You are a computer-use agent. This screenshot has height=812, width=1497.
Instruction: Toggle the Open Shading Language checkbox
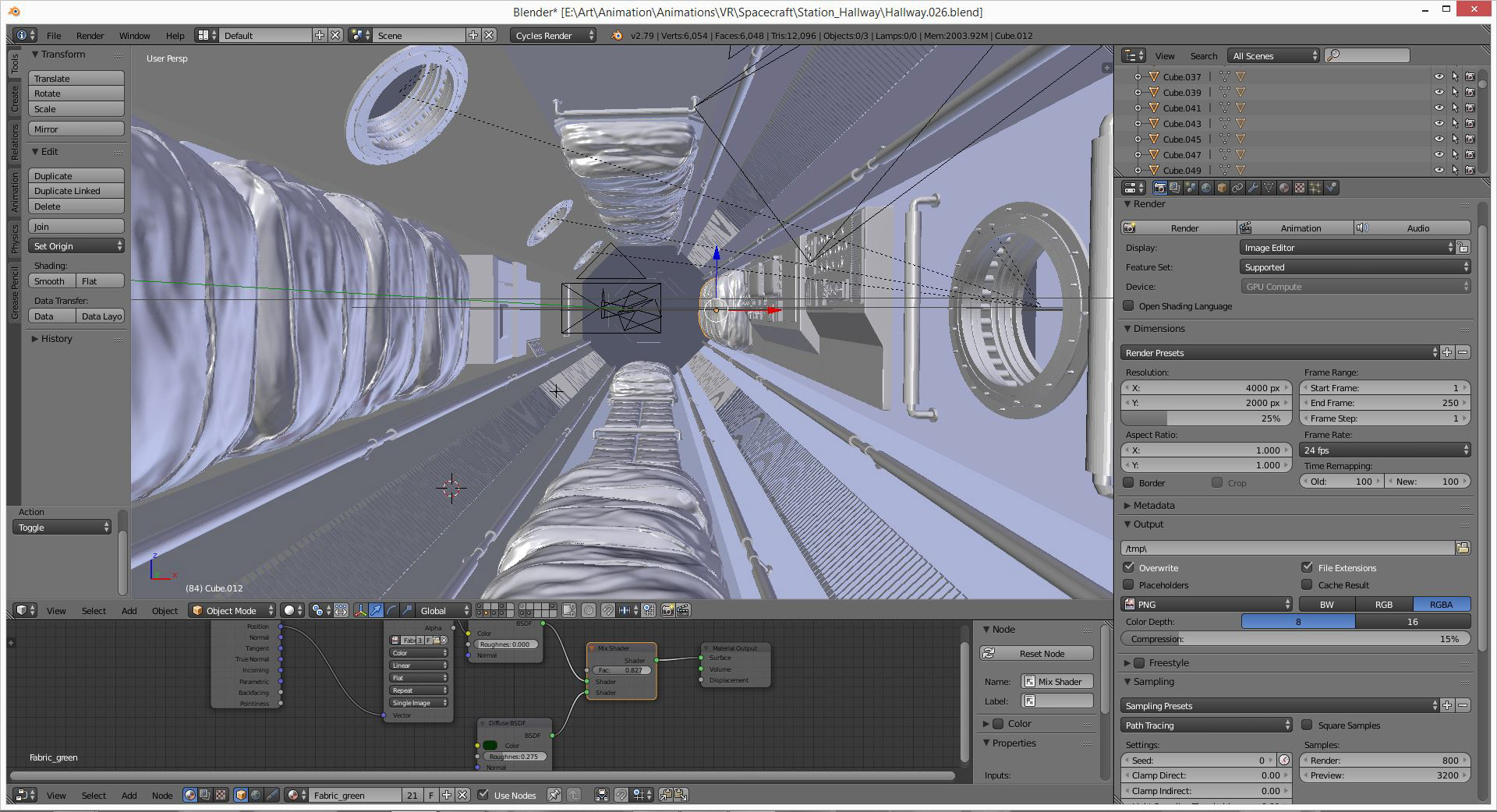(1128, 305)
